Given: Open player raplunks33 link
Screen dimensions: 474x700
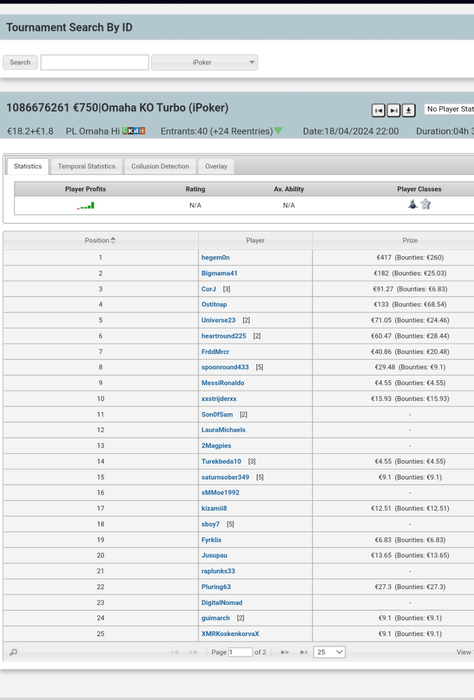Looking at the screenshot, I should [x=218, y=571].
